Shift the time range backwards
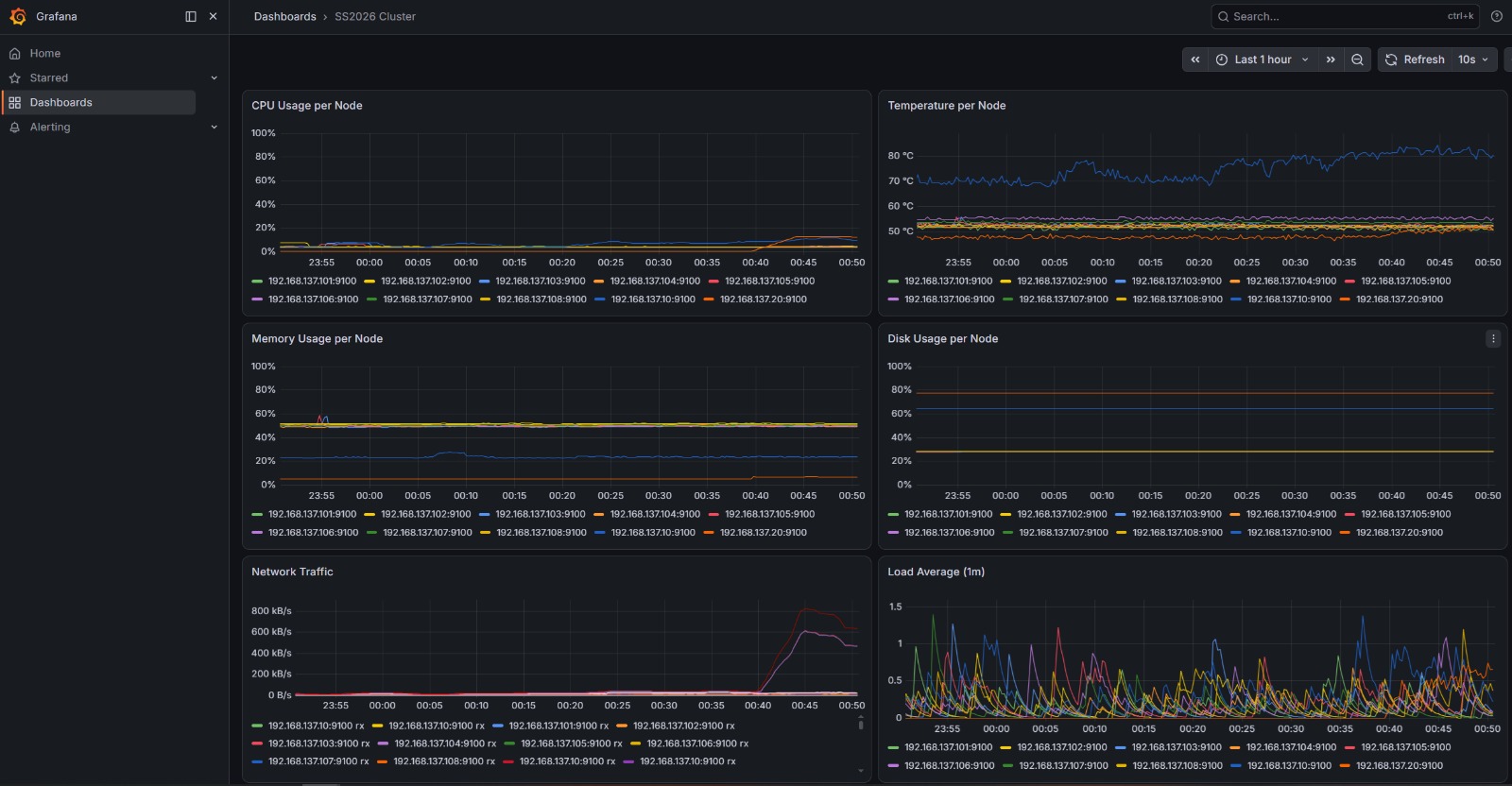 [1194, 60]
